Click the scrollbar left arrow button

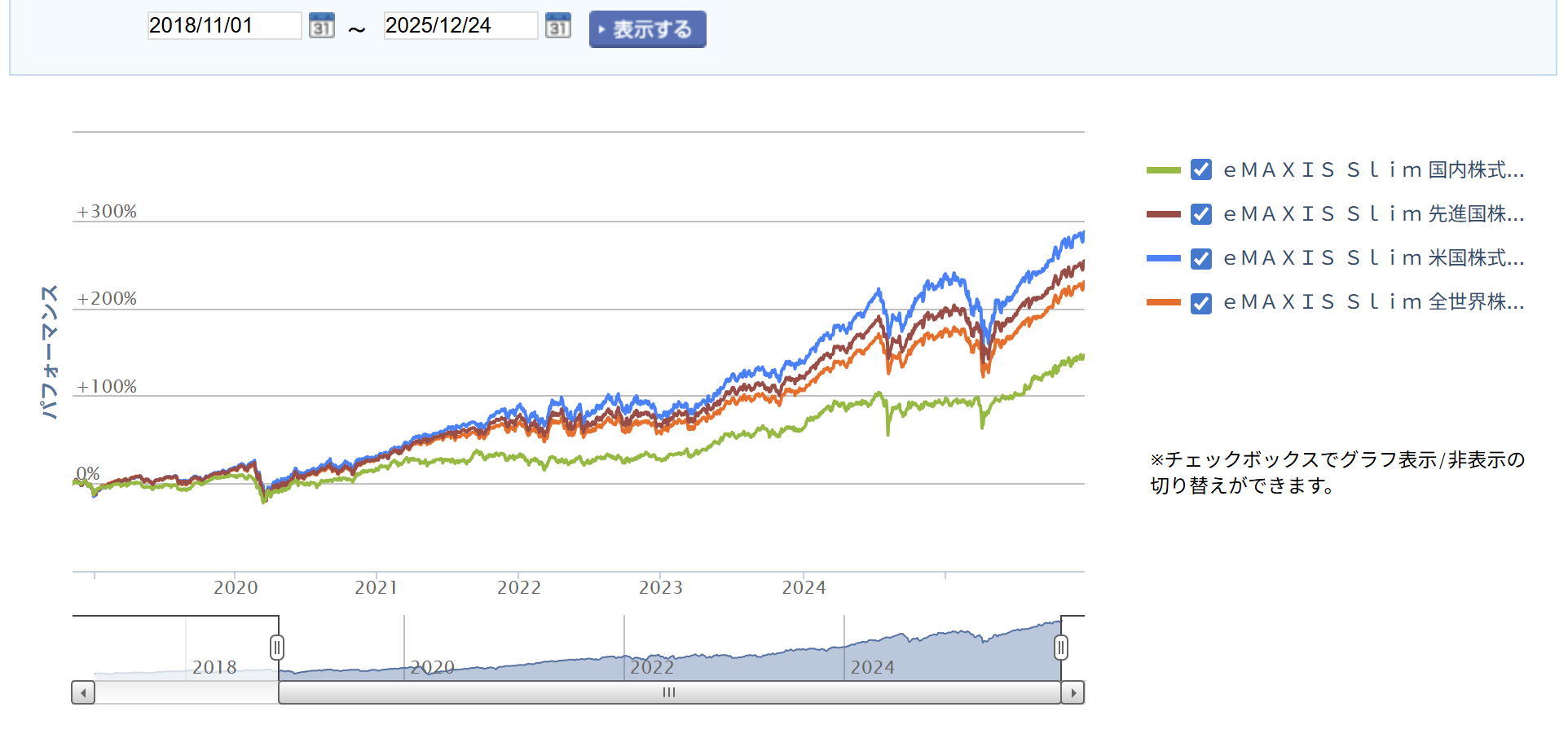pos(83,693)
